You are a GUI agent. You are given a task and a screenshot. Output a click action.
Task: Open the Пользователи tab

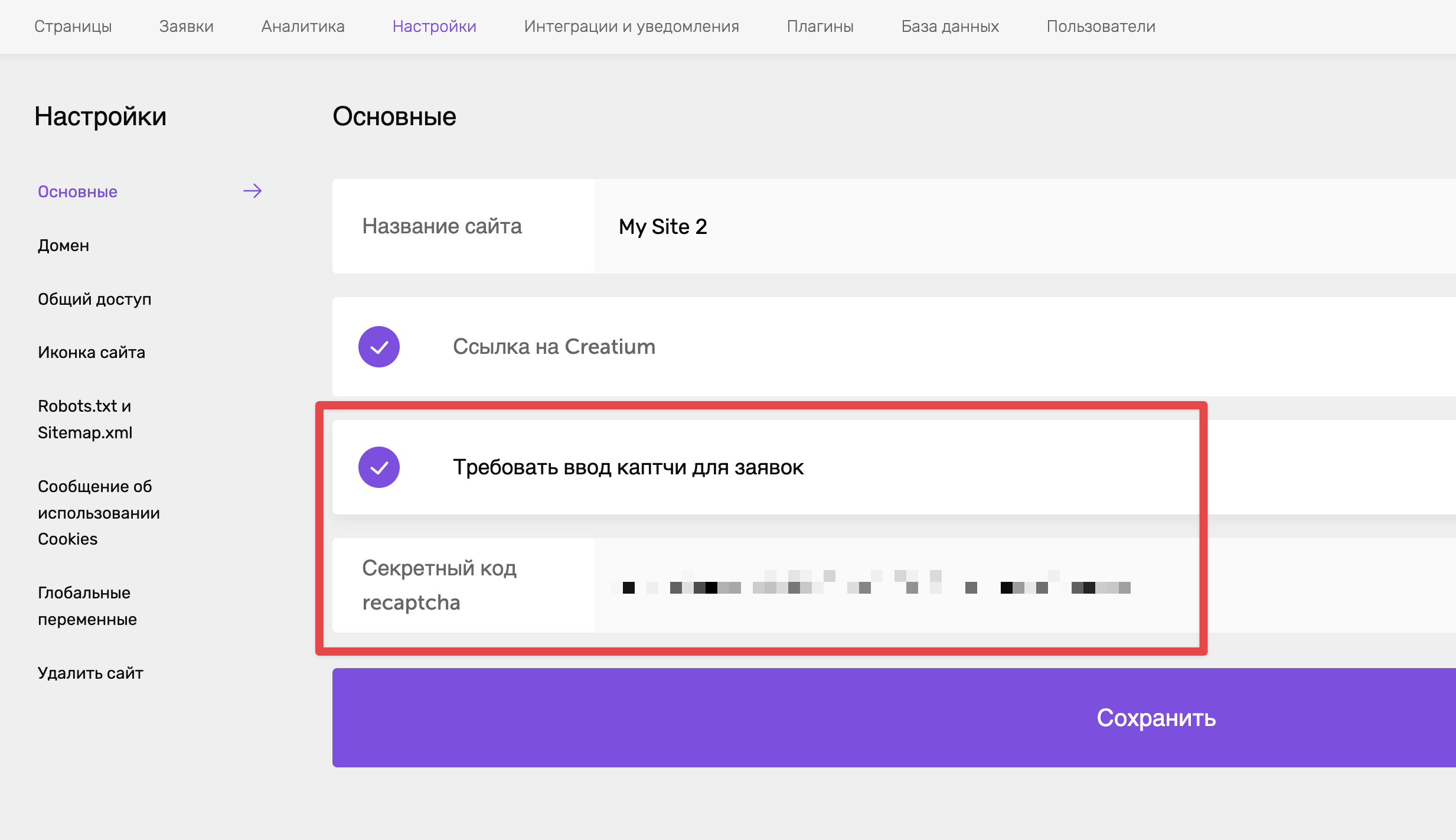[1101, 27]
